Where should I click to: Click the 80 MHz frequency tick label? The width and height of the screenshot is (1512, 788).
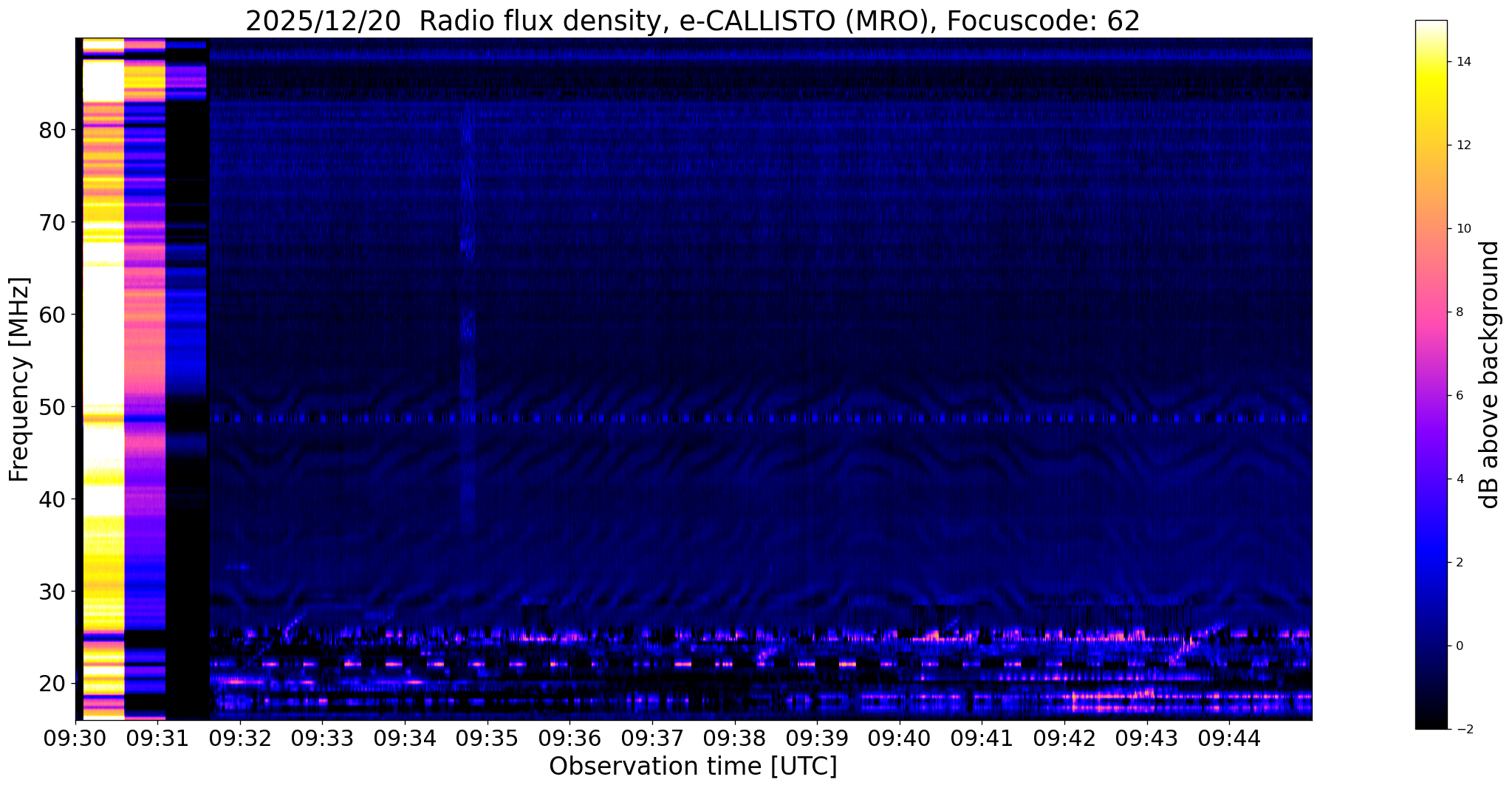point(52,131)
